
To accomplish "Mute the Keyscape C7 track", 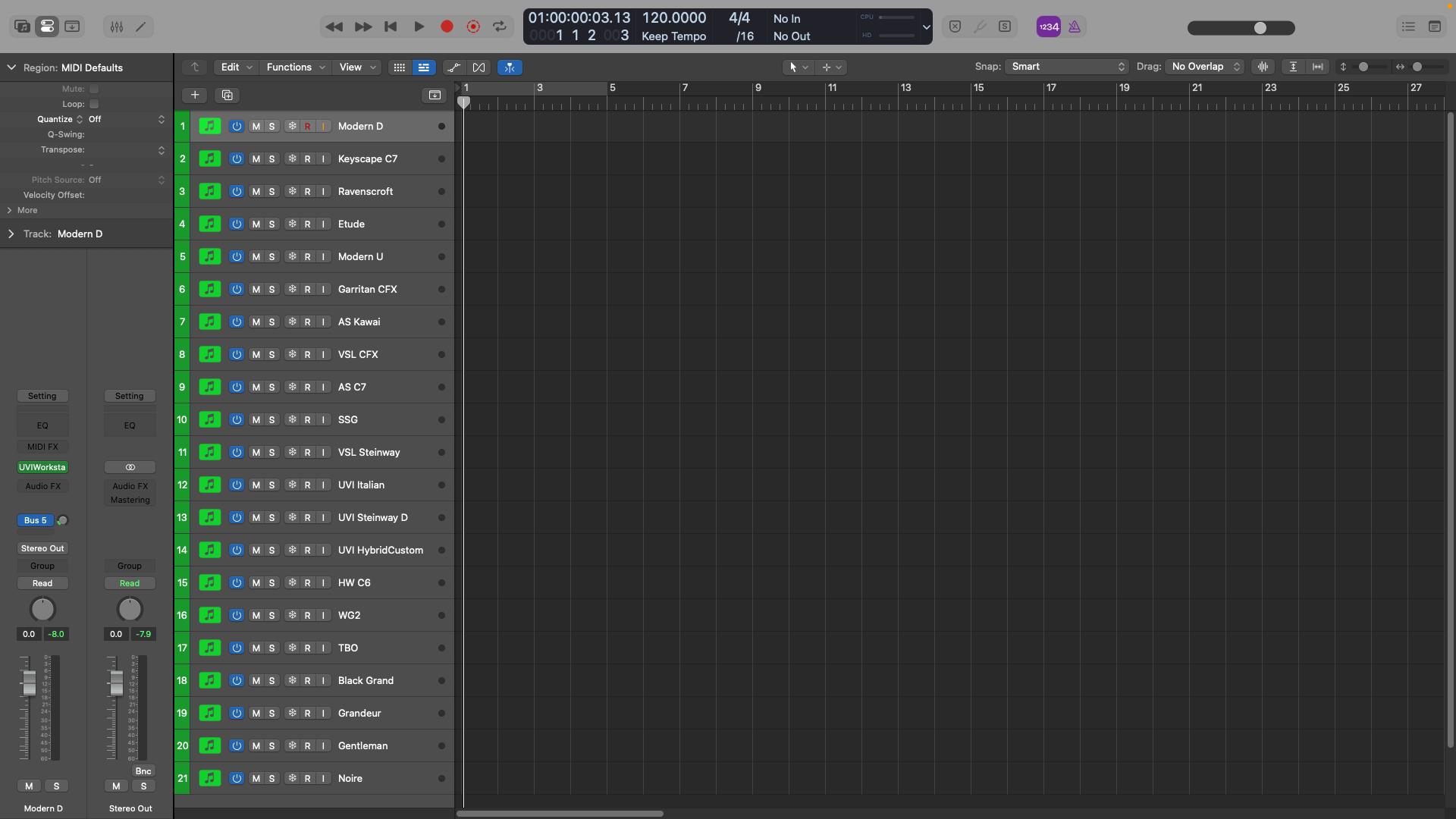I will click(256, 159).
